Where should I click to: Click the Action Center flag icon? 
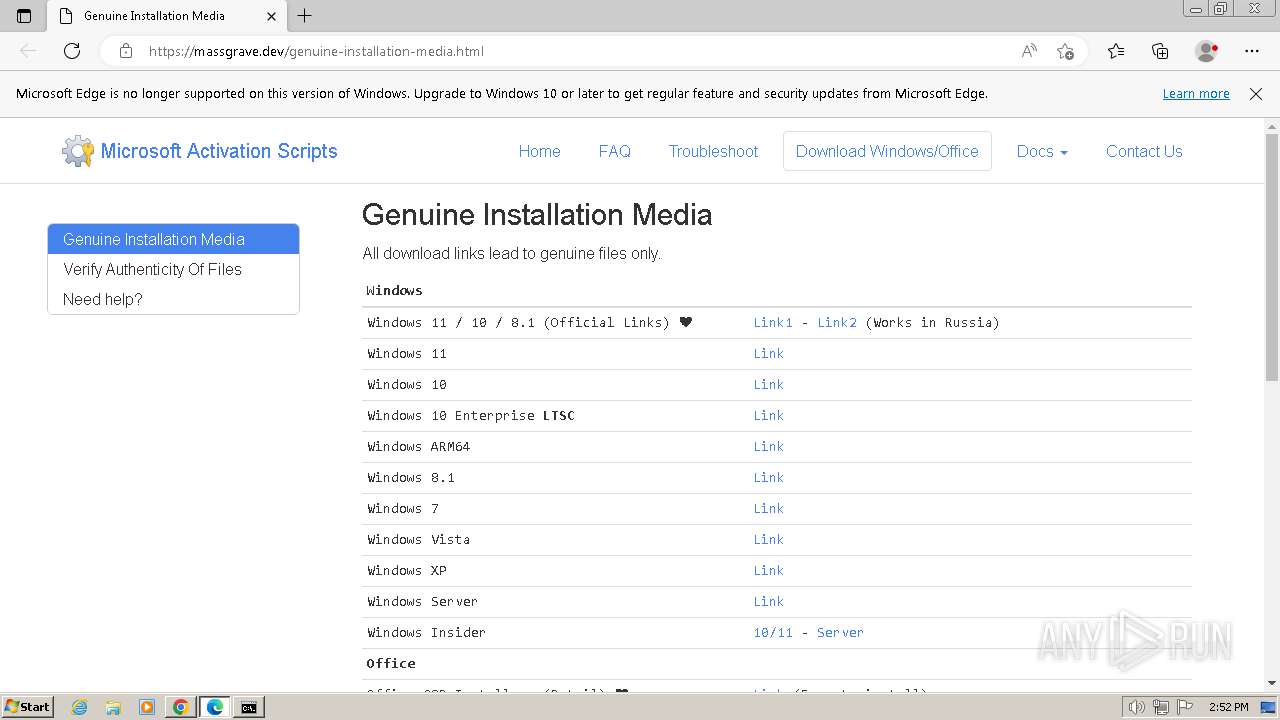(1184, 707)
